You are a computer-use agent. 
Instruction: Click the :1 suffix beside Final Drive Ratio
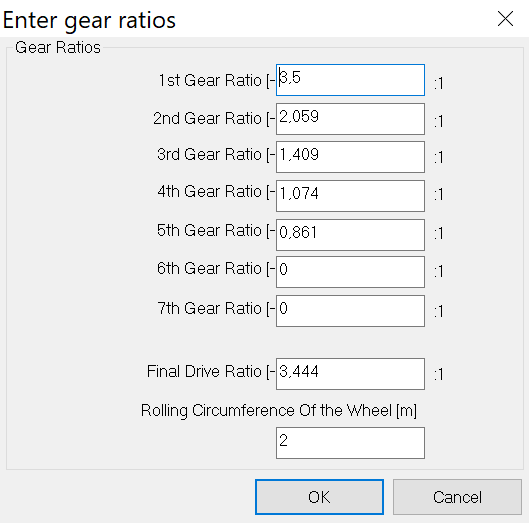pyautogui.click(x=438, y=375)
